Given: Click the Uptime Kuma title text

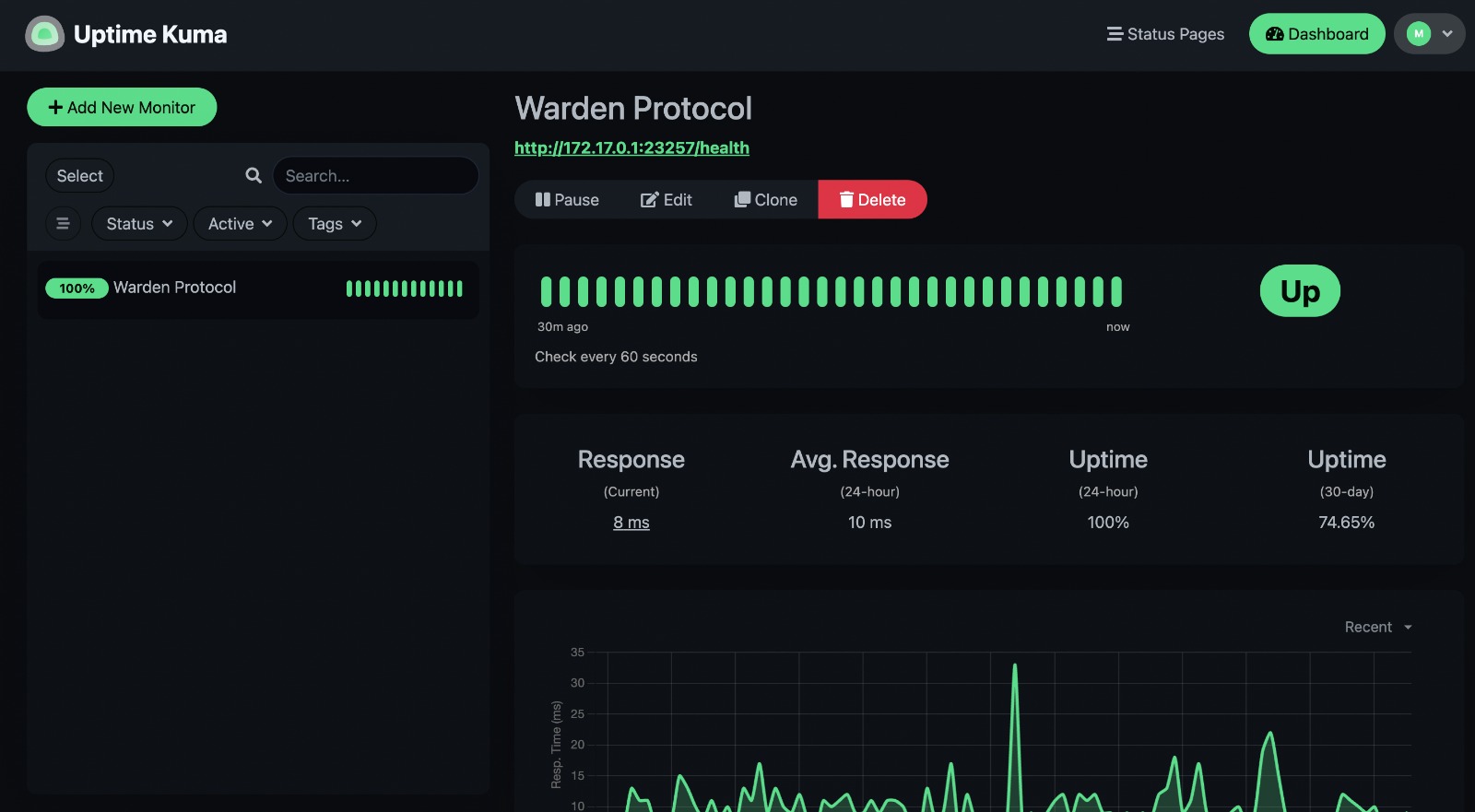Looking at the screenshot, I should pyautogui.click(x=150, y=34).
